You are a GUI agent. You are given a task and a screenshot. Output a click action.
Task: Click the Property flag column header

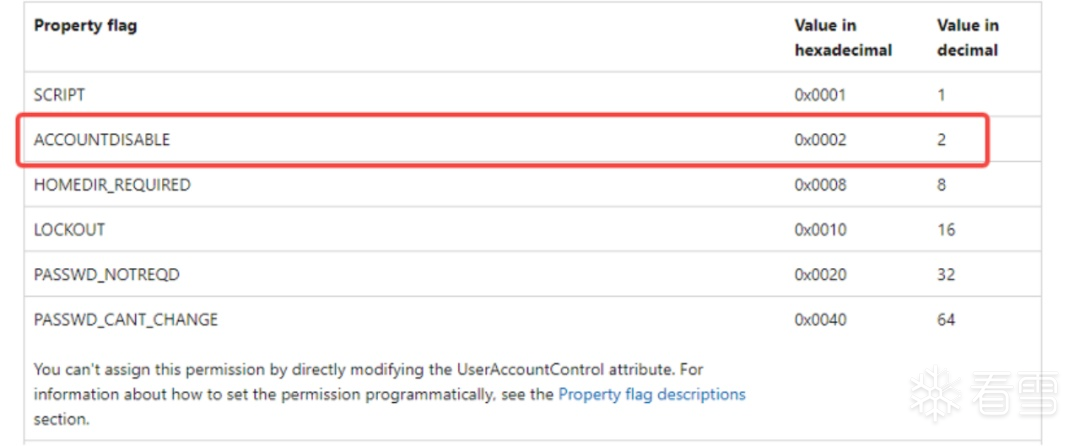point(85,25)
